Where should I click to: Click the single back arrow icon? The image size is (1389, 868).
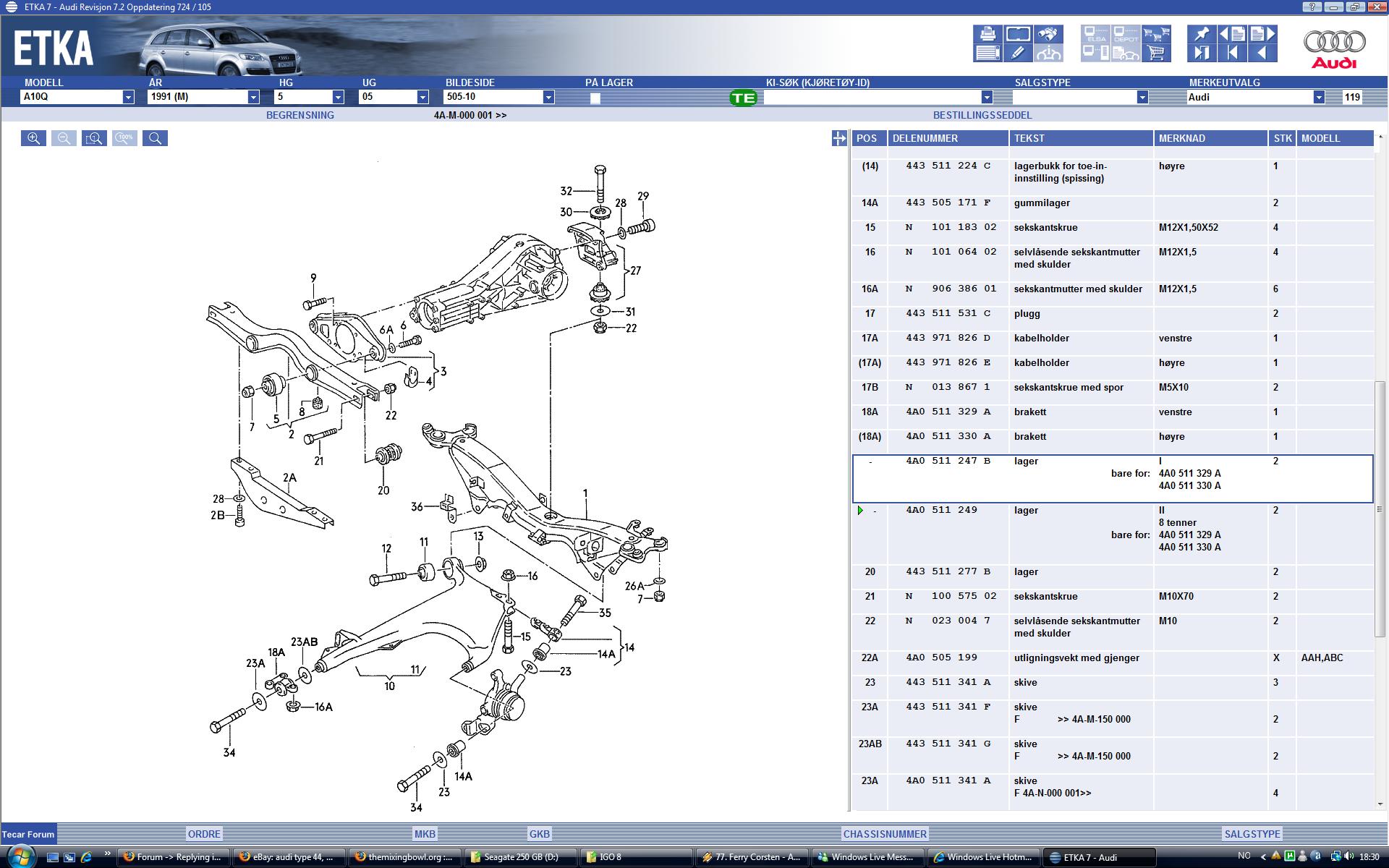point(1262,53)
